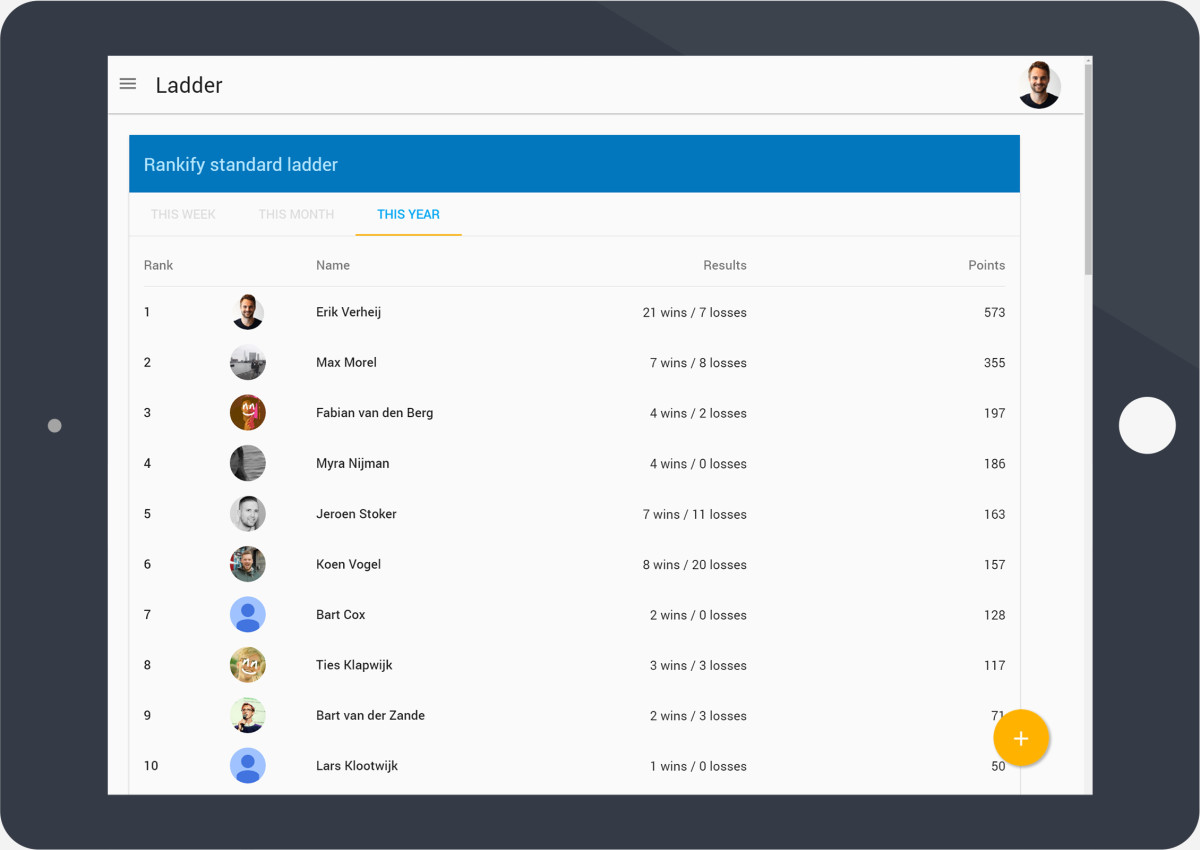Image resolution: width=1200 pixels, height=850 pixels.
Task: Click Ties Klapwijk's avatar
Action: pyautogui.click(x=248, y=665)
